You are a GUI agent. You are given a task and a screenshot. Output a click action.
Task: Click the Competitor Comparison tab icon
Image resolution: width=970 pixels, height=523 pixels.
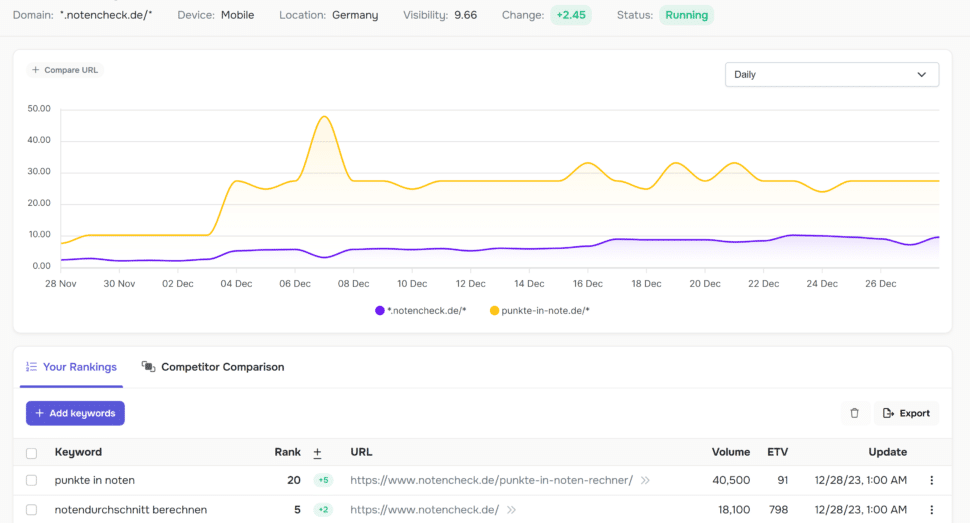click(x=148, y=366)
